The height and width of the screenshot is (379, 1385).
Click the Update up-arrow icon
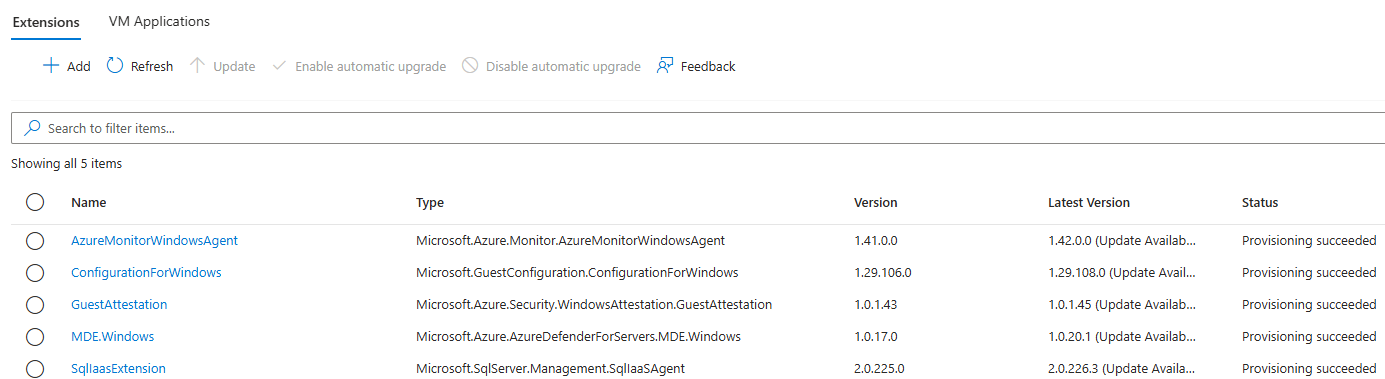197,66
